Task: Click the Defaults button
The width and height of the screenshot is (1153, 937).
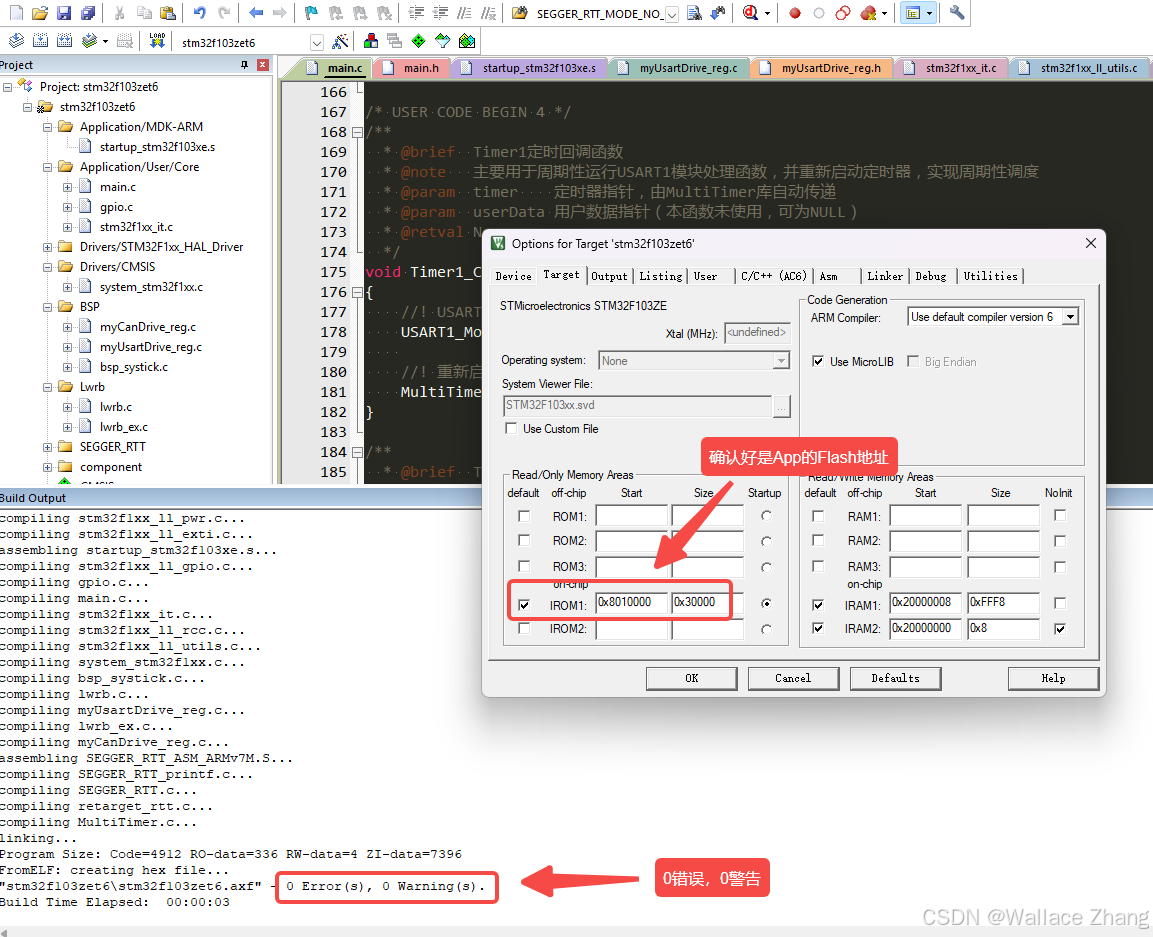Action: (895, 678)
